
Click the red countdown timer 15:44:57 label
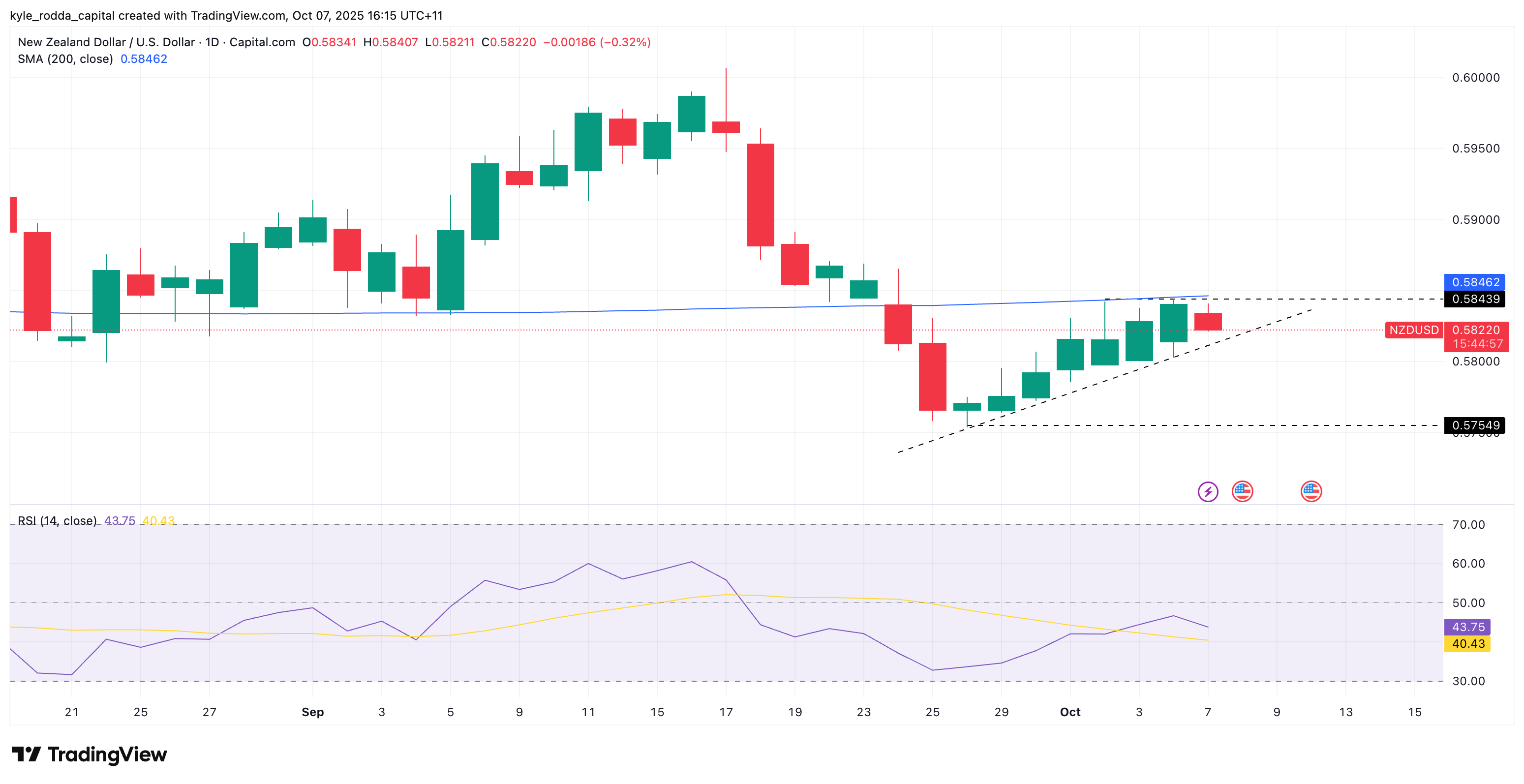(x=1477, y=344)
